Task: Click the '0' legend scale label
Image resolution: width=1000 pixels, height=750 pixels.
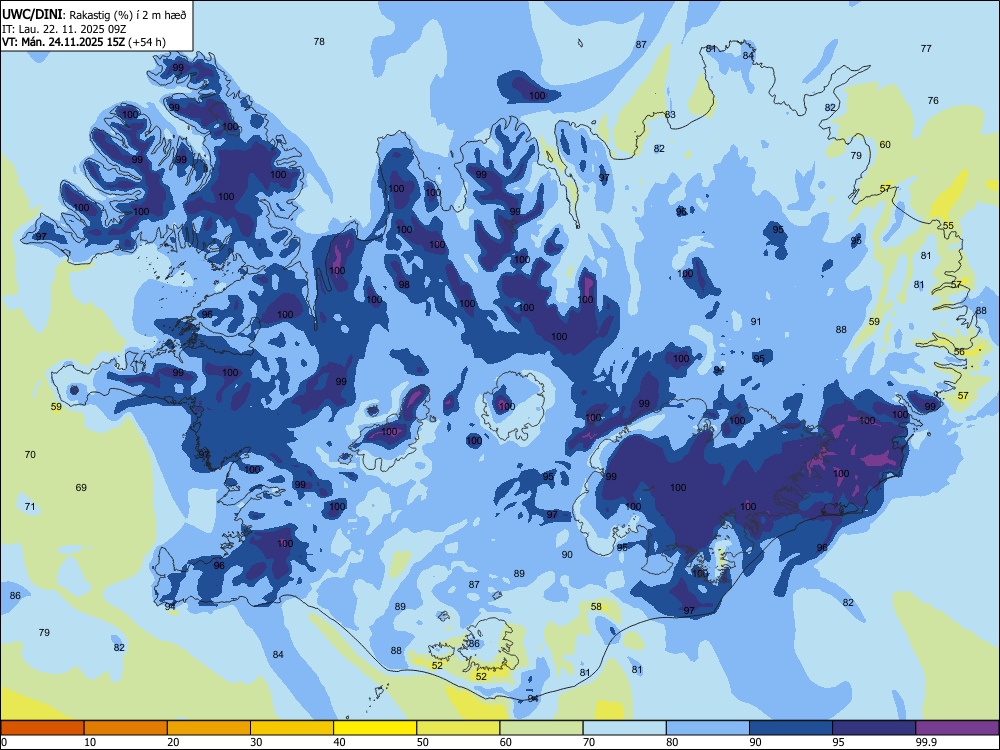Action: coord(4,742)
